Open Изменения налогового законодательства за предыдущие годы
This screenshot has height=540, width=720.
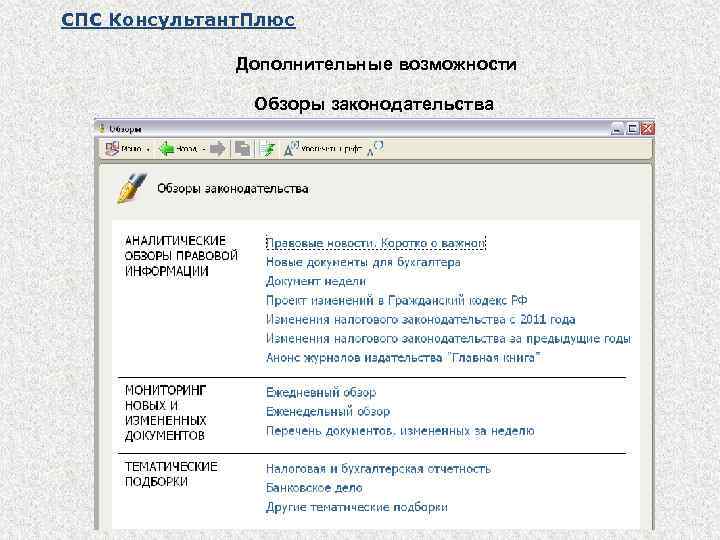449,338
